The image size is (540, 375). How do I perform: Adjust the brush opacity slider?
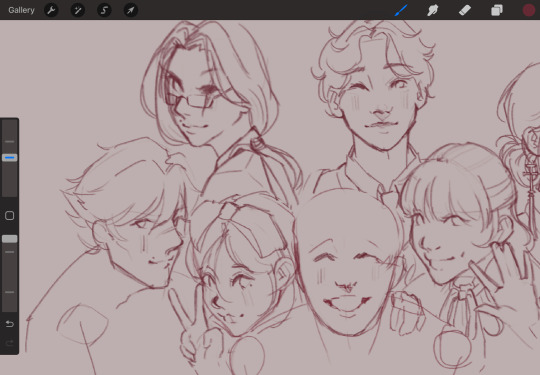[10, 239]
